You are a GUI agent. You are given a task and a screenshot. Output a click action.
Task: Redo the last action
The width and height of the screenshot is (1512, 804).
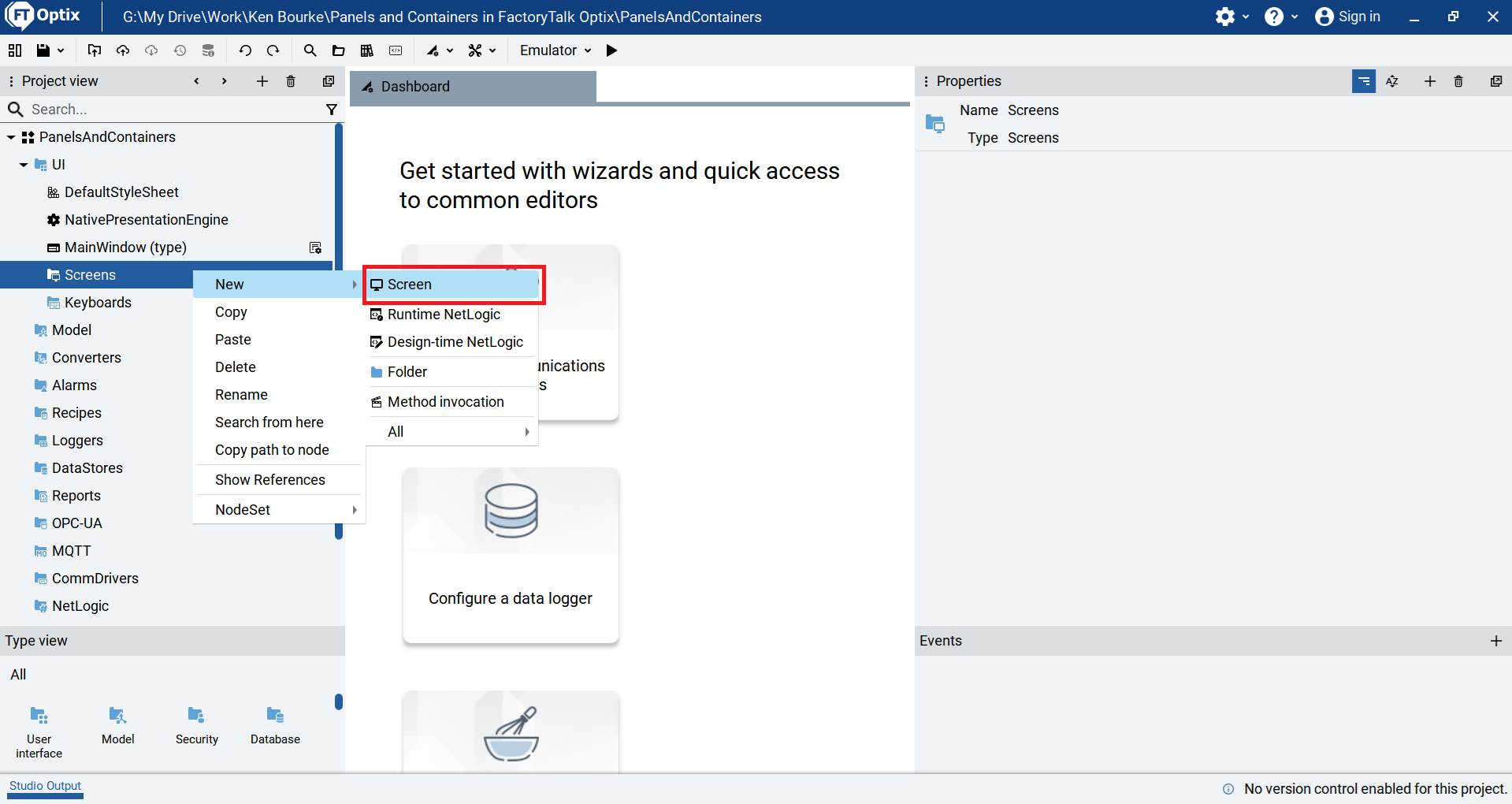273,50
